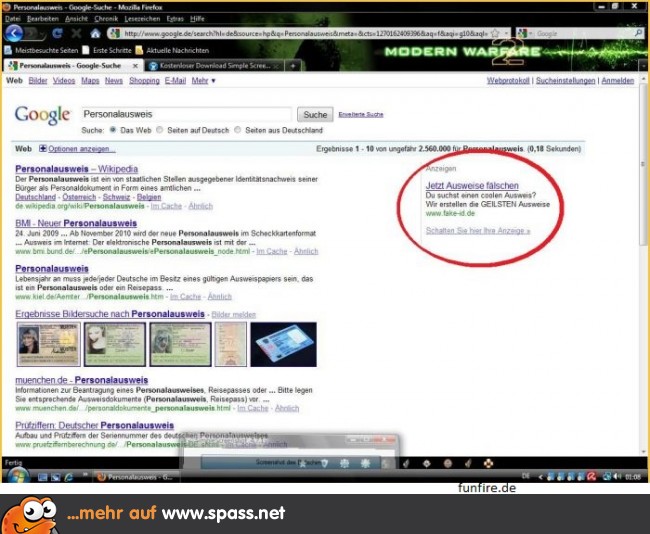Screen dimensions: 650x534
Task: Open the Hilfe menu
Action: click(x=197, y=19)
